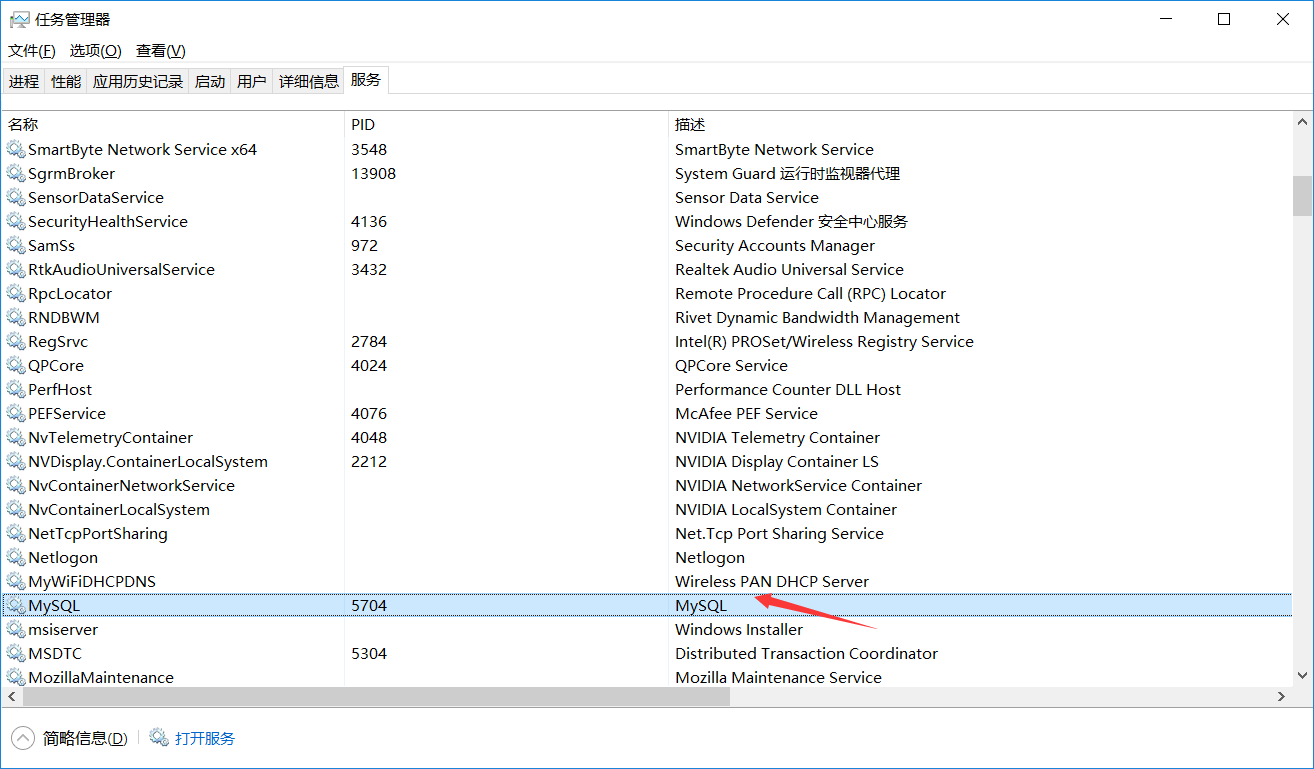Switch to the 应用历史记录 tab
Viewport: 1314px width, 769px height.
(138, 82)
